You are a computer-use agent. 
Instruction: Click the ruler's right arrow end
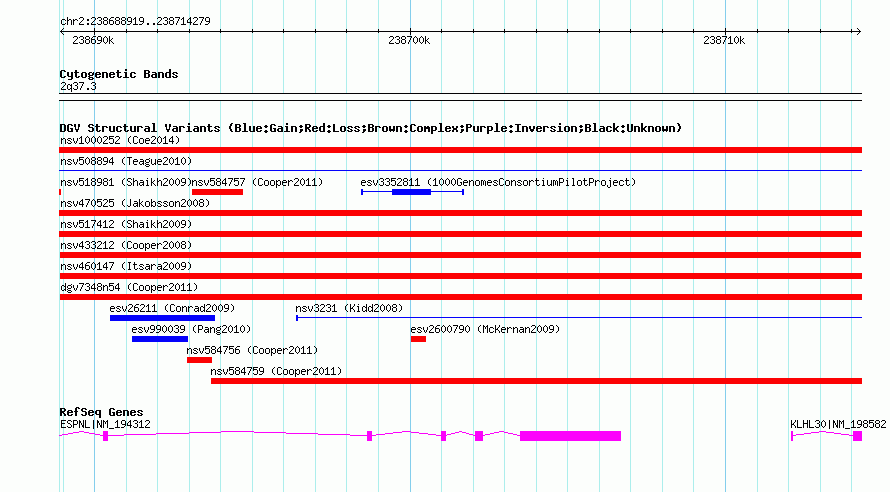pos(858,32)
